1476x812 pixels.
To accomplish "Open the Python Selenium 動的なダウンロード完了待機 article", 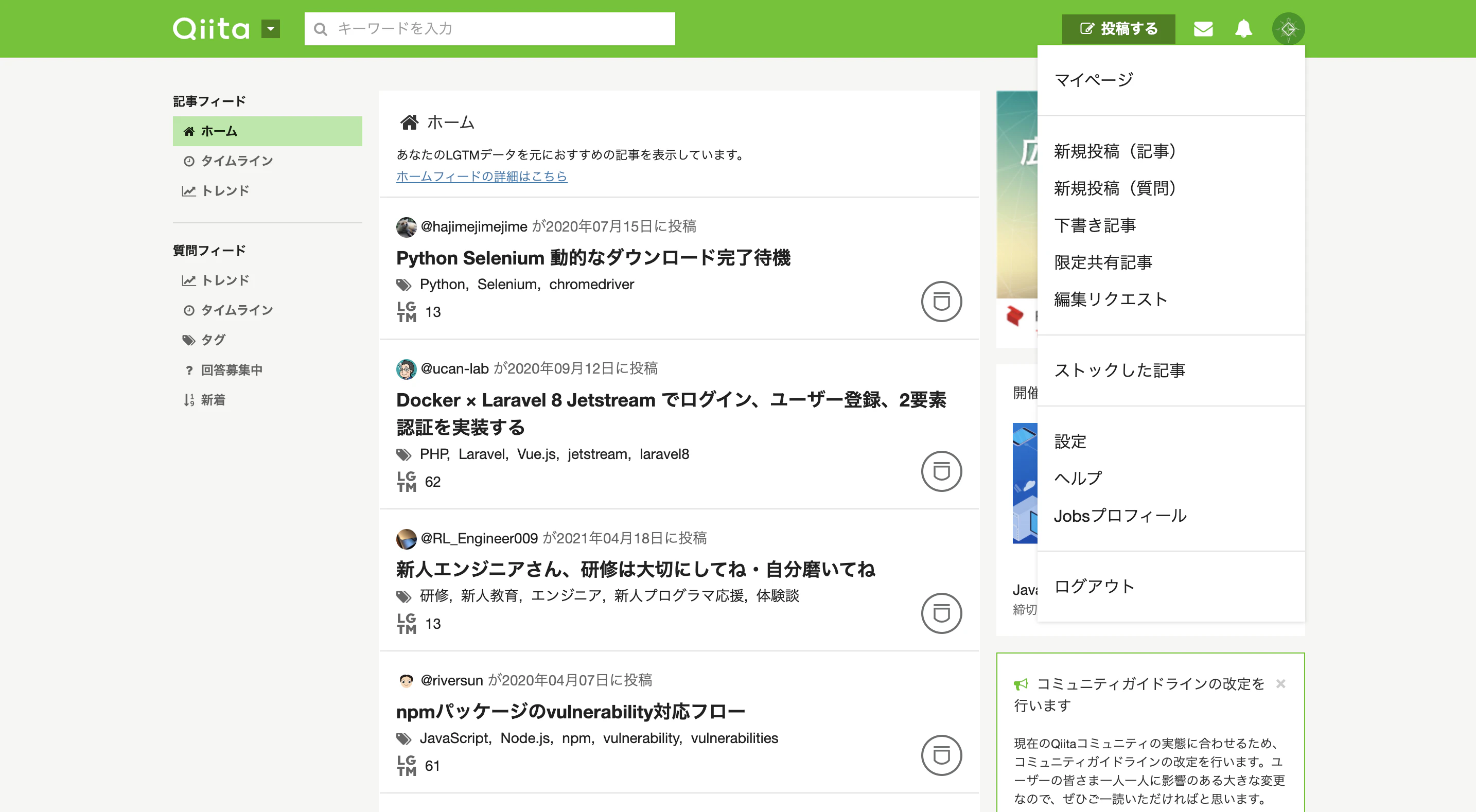I will click(593, 258).
